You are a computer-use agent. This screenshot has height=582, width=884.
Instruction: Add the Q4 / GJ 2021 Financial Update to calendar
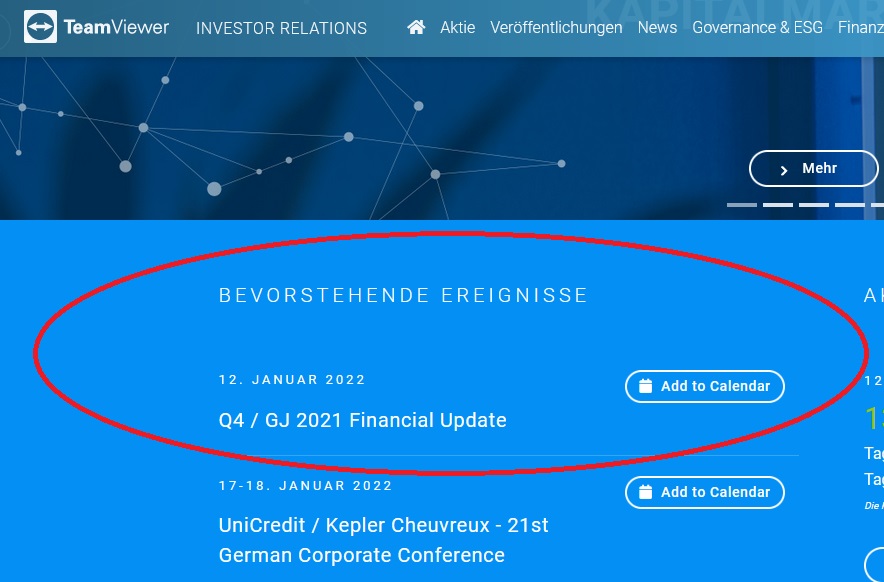(704, 386)
